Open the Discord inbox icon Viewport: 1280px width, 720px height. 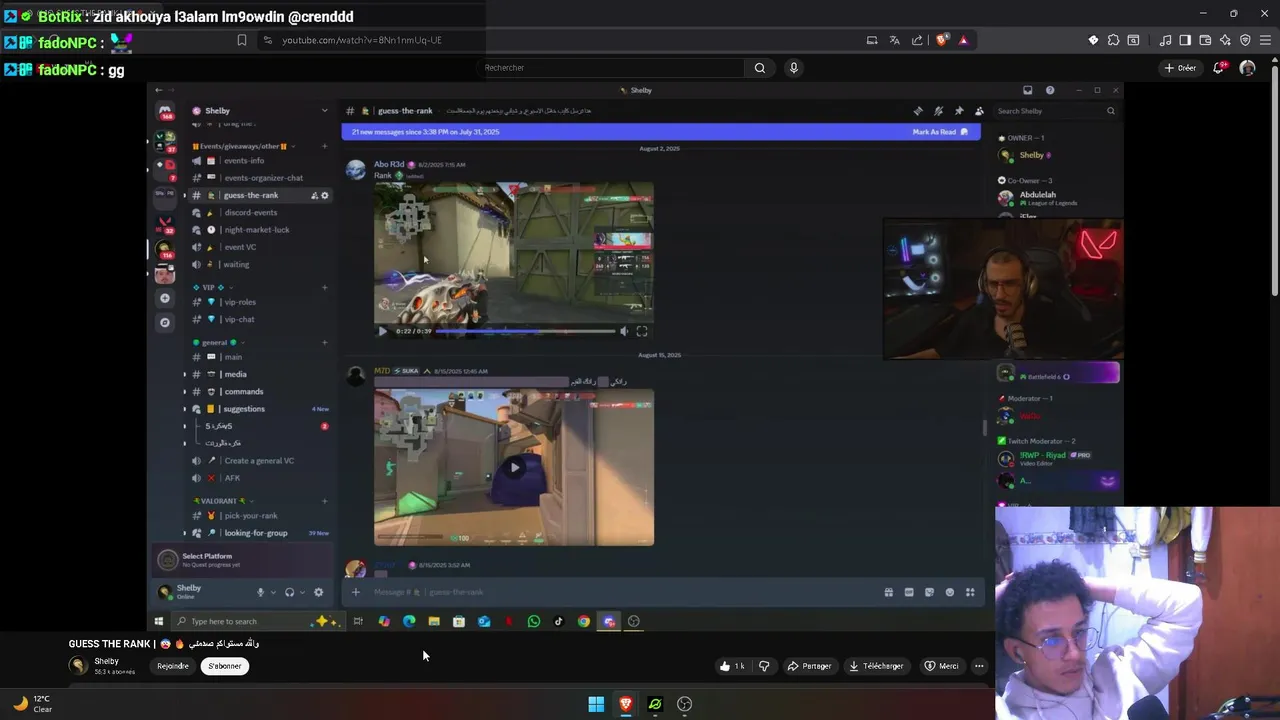(1027, 90)
